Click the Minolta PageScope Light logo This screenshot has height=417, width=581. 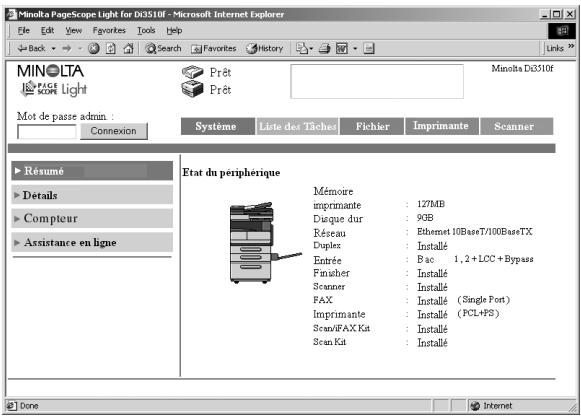pyautogui.click(x=52, y=80)
